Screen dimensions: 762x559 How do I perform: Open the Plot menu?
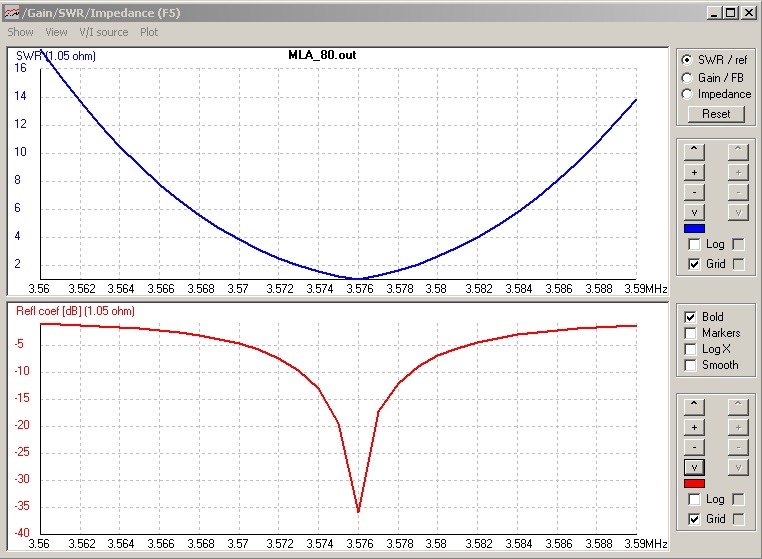point(149,32)
